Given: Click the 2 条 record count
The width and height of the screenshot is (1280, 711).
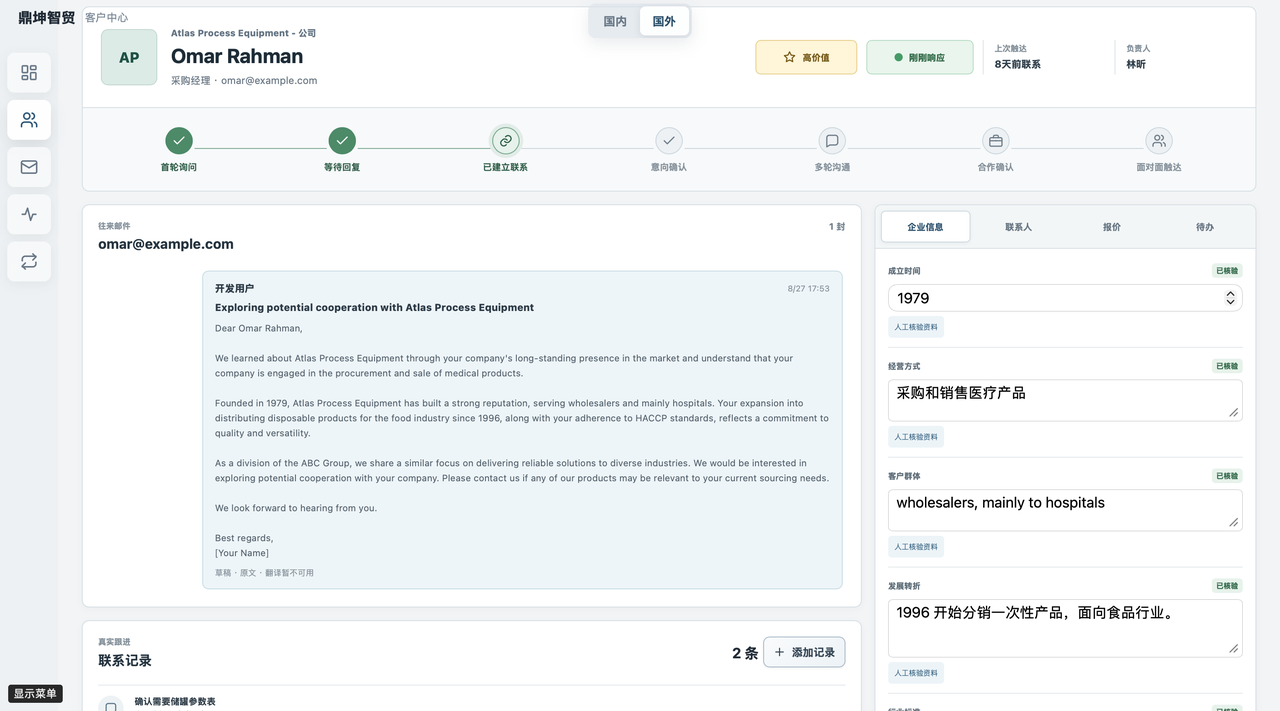Looking at the screenshot, I should 745,653.
